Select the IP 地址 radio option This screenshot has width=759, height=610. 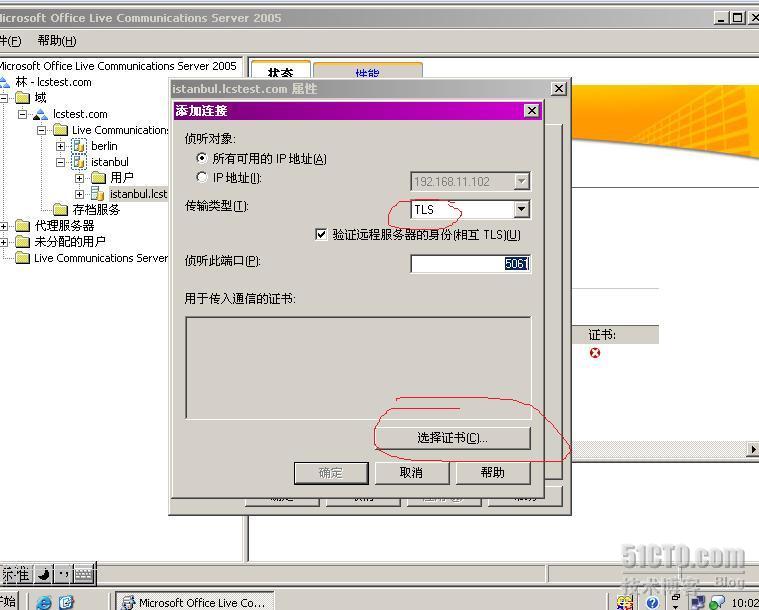tap(201, 177)
